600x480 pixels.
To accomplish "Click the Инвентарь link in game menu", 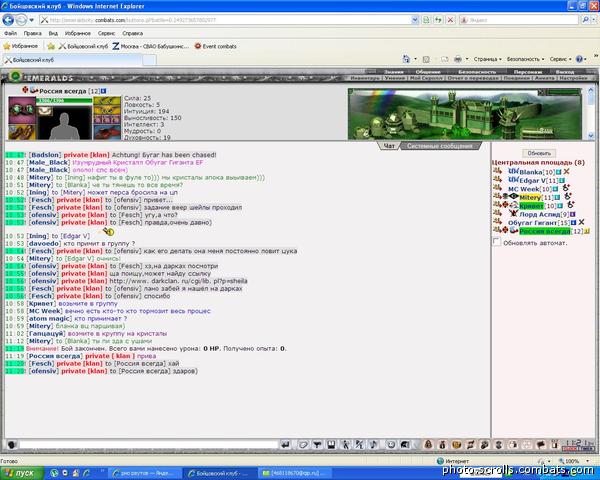I will (365, 78).
